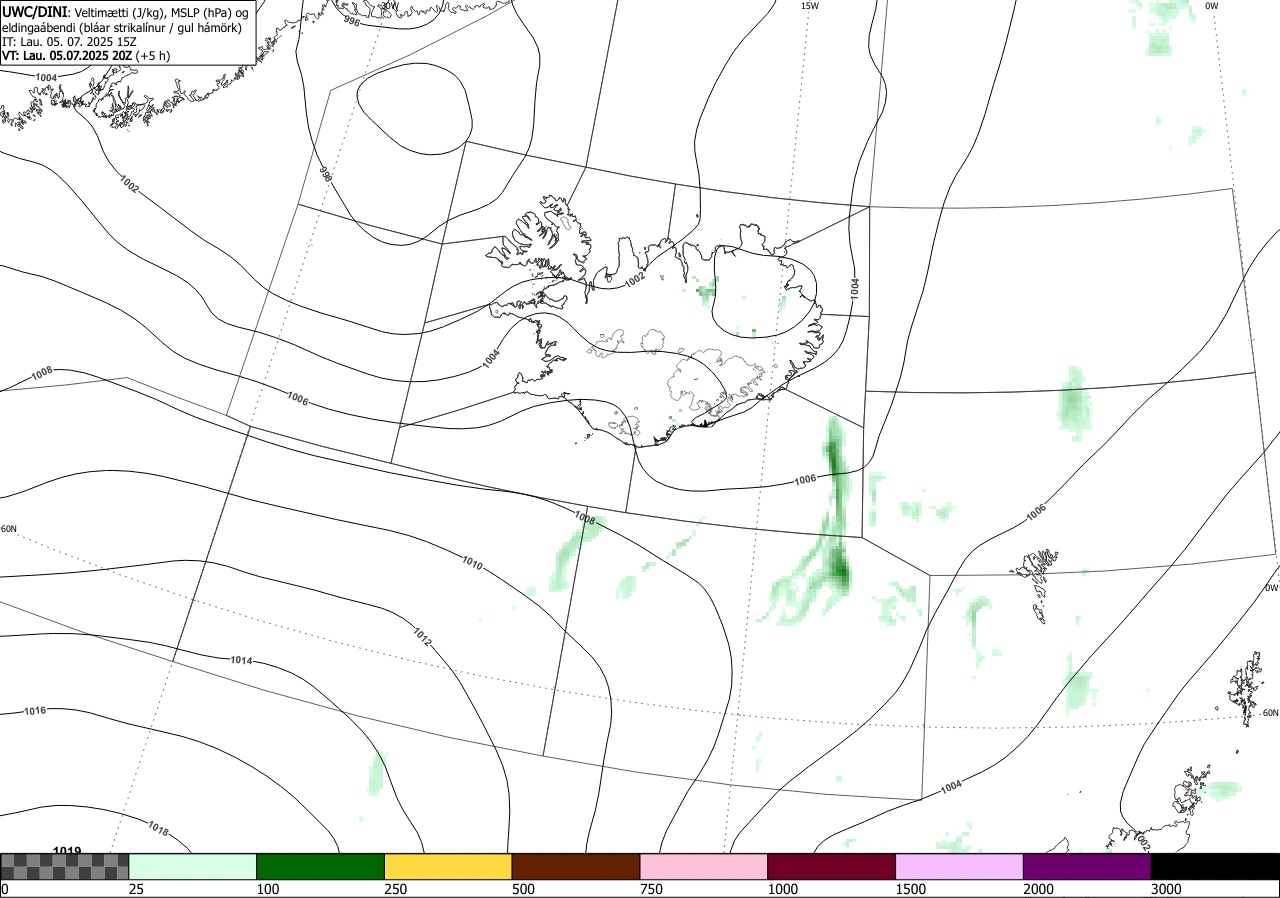The height and width of the screenshot is (898, 1280).
Task: Click the '500' legend scale value
Action: (525, 889)
